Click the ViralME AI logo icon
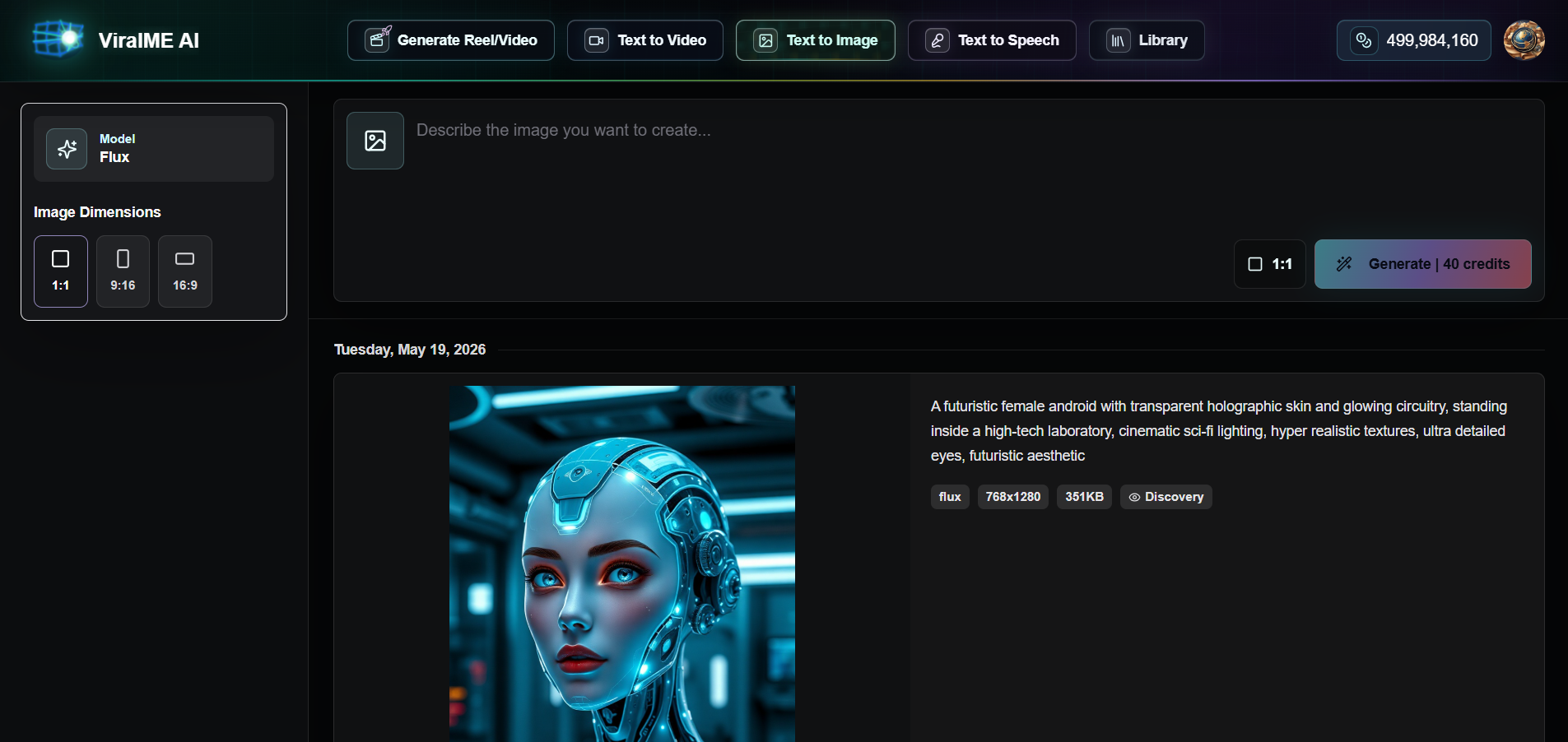Viewport: 1568px width, 742px height. point(58,39)
